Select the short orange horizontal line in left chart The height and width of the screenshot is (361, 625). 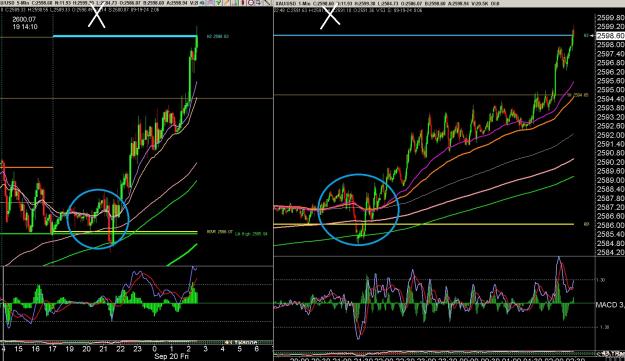tap(27, 167)
